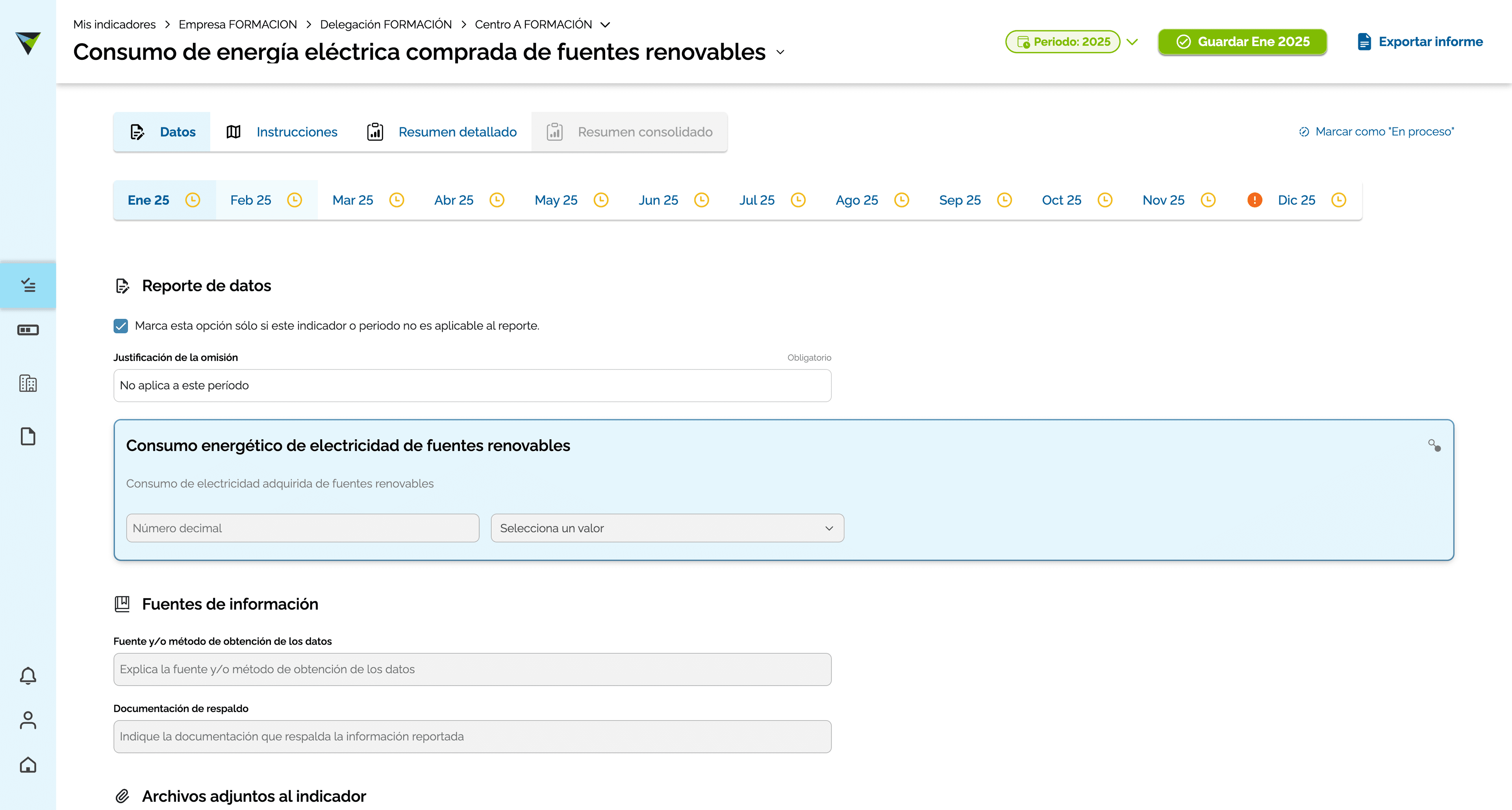Select the Feb 25 month tab
Image resolution: width=1512 pixels, height=810 pixels.
[x=267, y=200]
